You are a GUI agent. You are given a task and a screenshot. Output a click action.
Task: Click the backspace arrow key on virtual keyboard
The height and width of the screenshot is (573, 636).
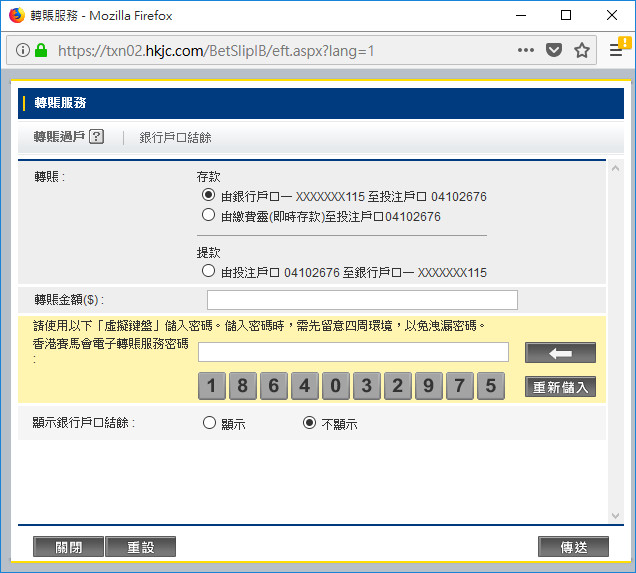[560, 353]
